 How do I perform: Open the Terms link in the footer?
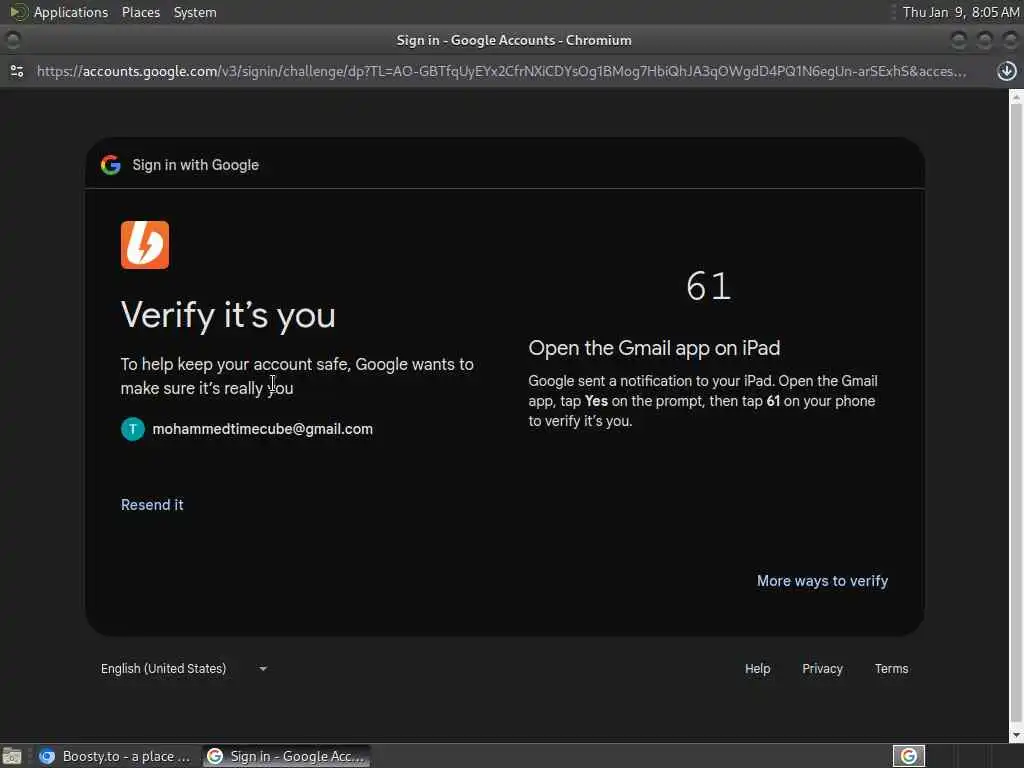[x=891, y=669]
